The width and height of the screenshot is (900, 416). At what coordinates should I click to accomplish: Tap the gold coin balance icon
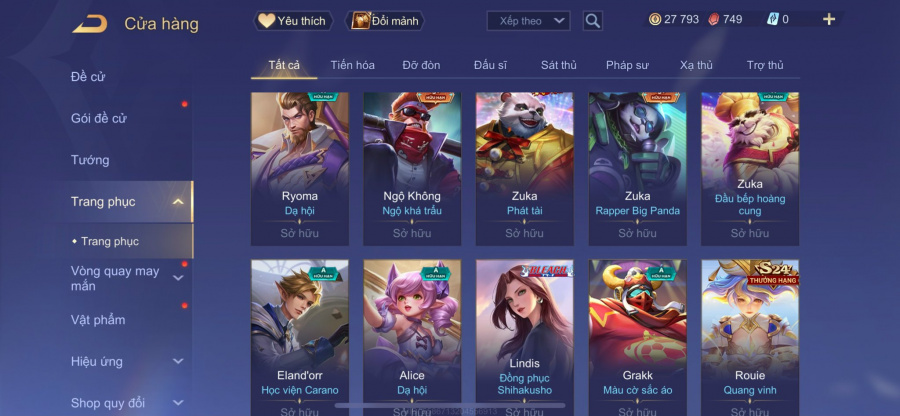click(655, 20)
